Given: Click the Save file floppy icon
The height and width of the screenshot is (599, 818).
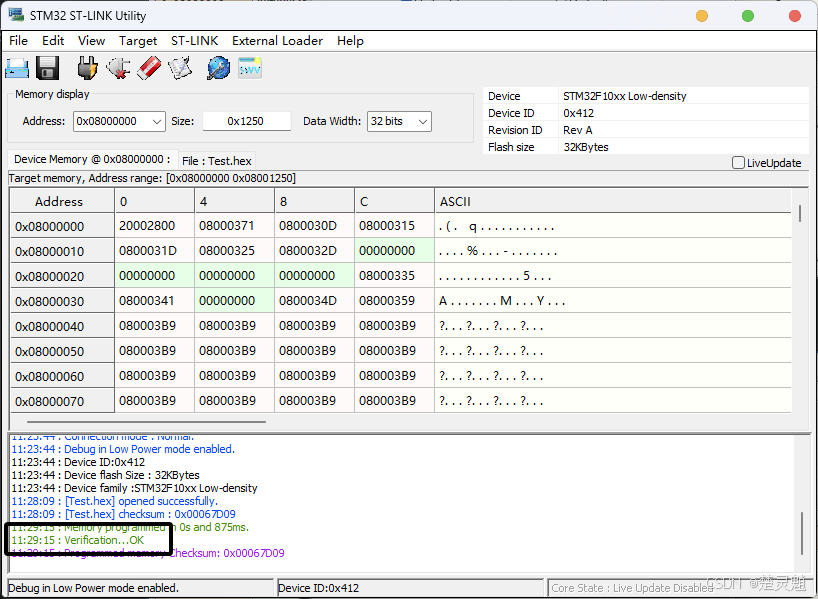Looking at the screenshot, I should coord(47,68).
